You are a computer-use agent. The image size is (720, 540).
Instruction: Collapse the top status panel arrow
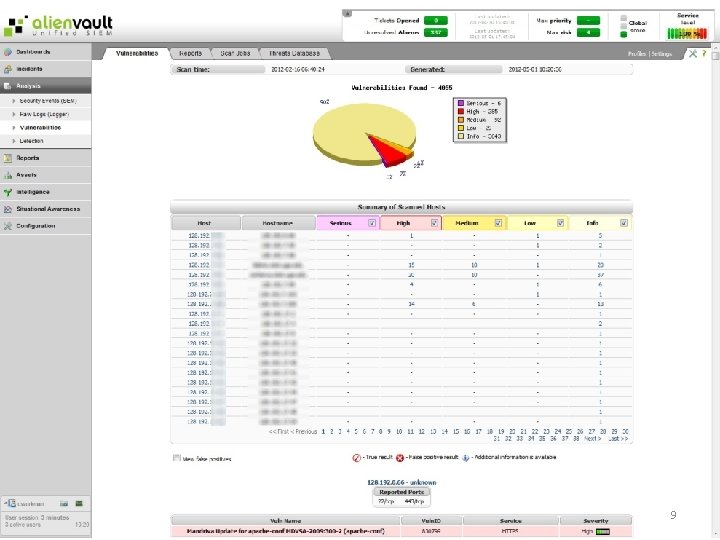pyautogui.click(x=348, y=14)
